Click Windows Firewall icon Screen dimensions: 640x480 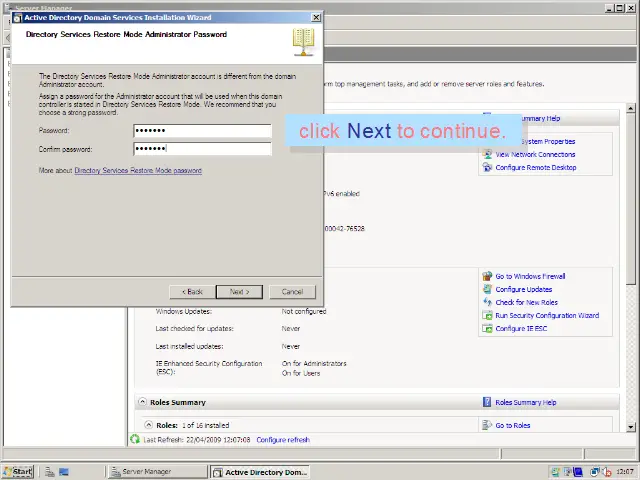(487, 276)
